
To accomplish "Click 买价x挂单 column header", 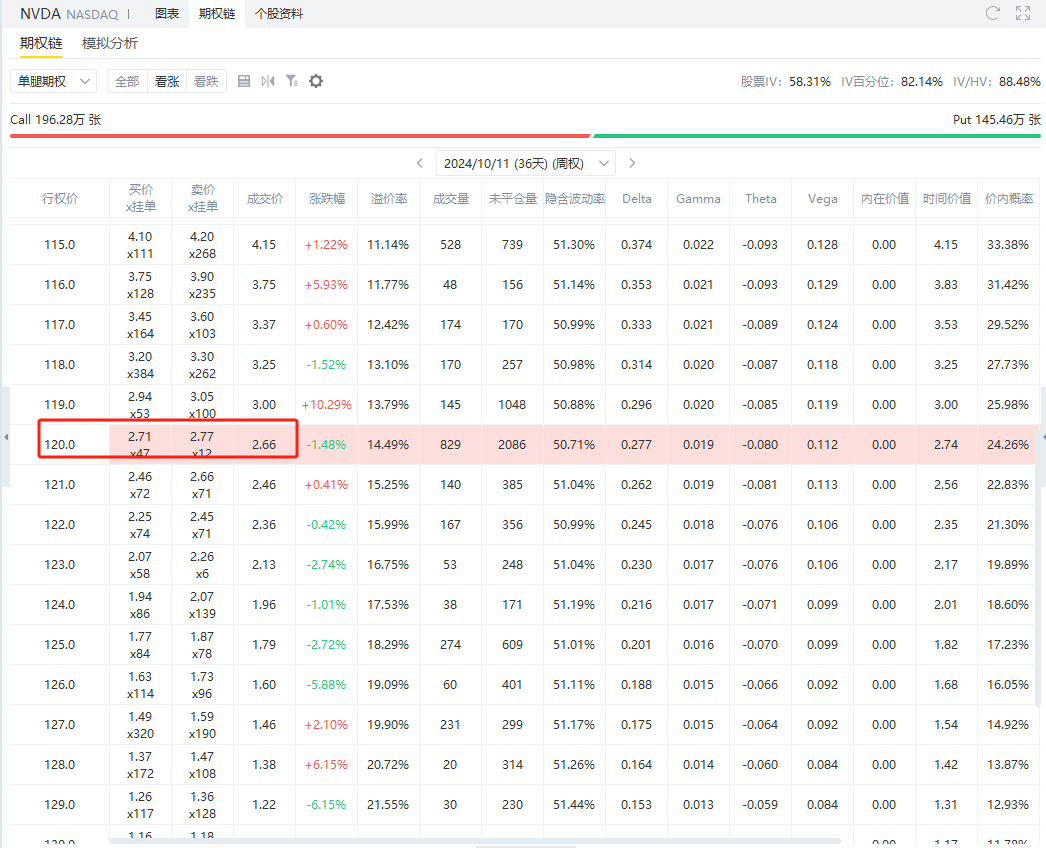I will click(x=141, y=198).
